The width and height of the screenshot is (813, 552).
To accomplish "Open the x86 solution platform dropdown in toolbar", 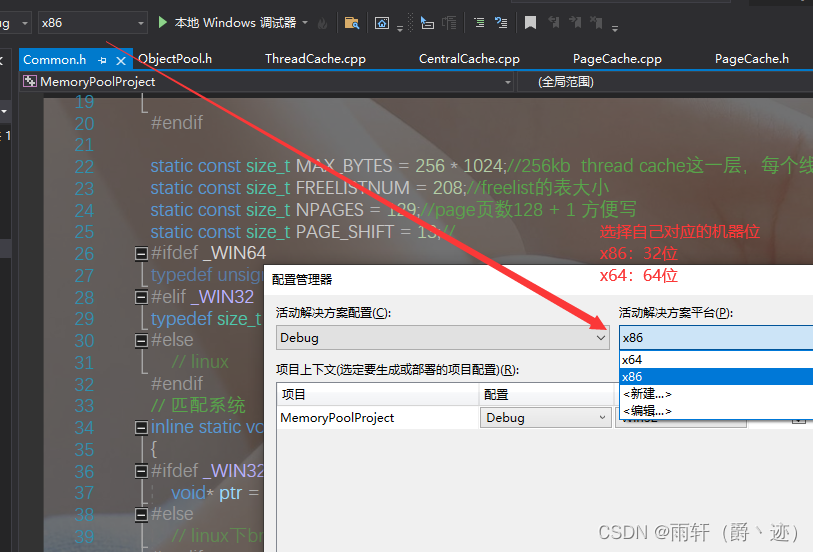I will [93, 23].
